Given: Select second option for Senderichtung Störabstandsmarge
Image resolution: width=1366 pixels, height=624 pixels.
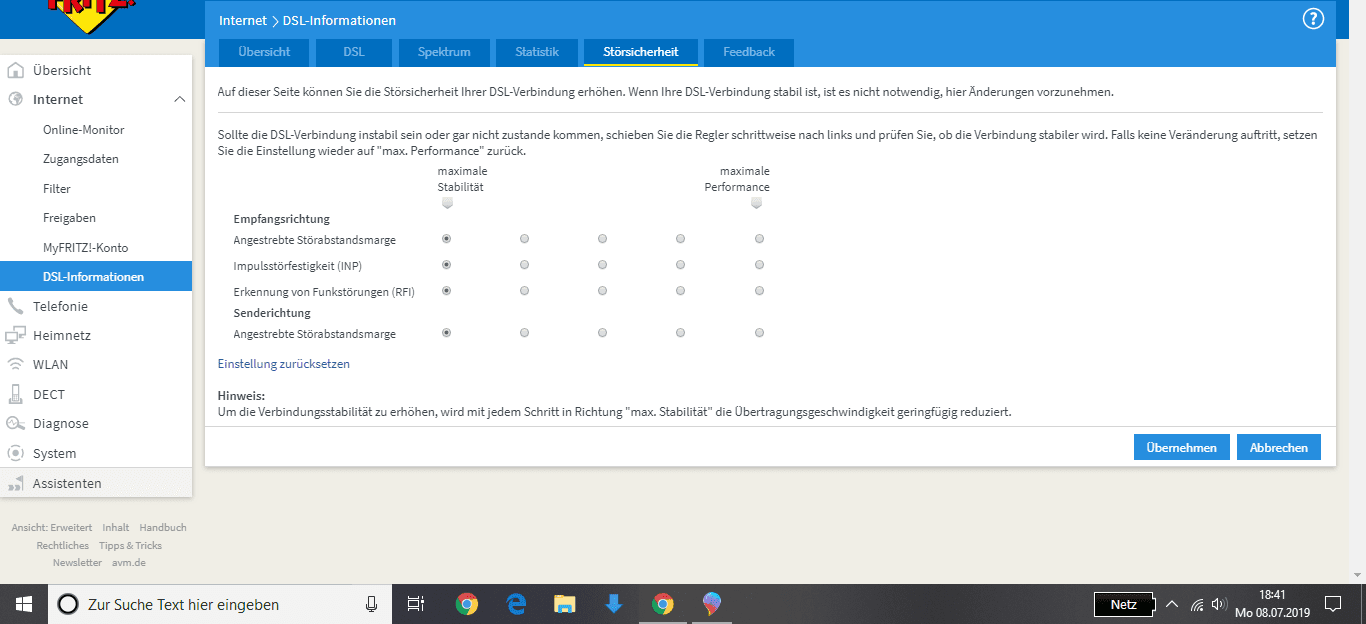Looking at the screenshot, I should (x=524, y=333).
